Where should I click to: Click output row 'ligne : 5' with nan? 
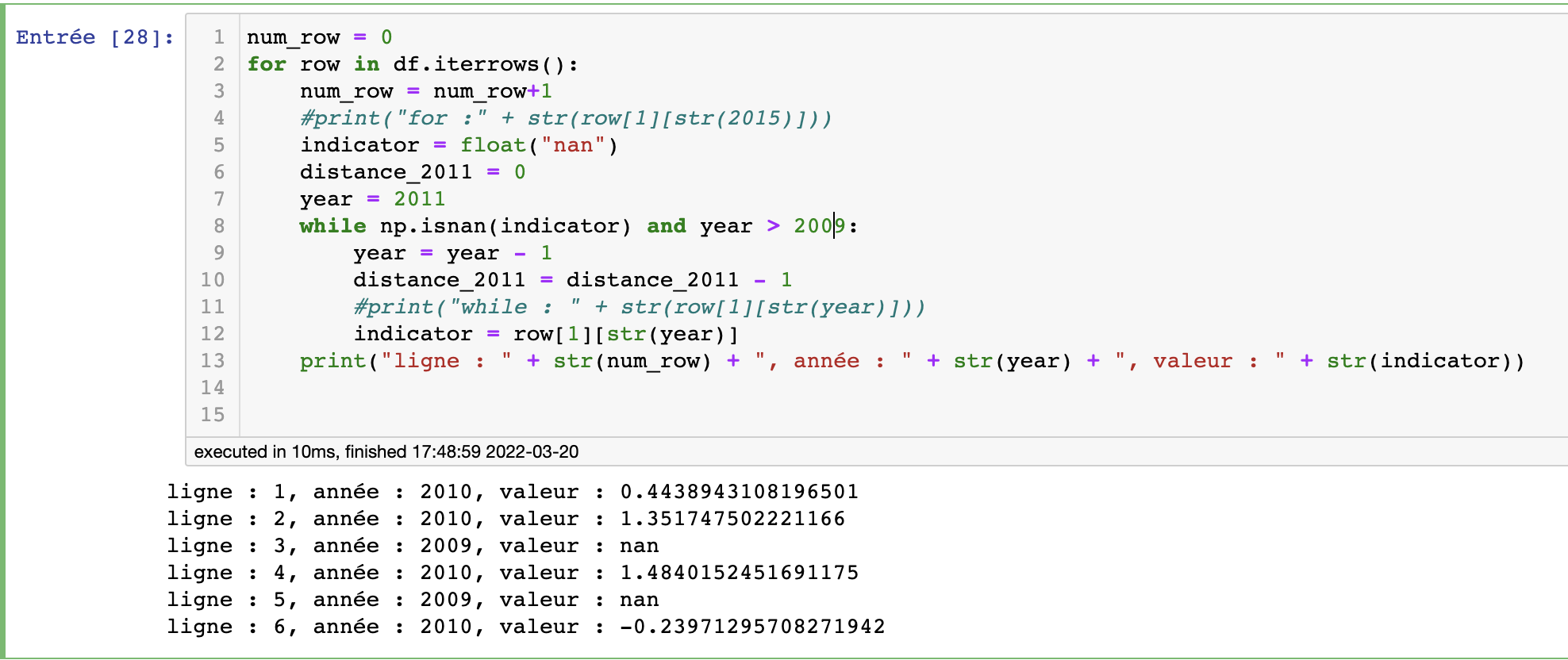(413, 600)
